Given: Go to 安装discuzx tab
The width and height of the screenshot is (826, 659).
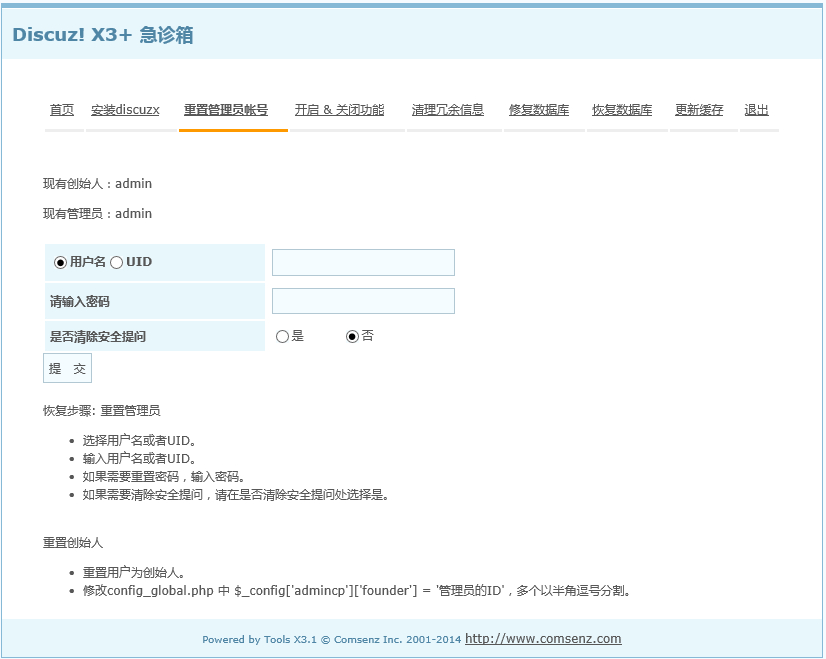Looking at the screenshot, I should [125, 110].
